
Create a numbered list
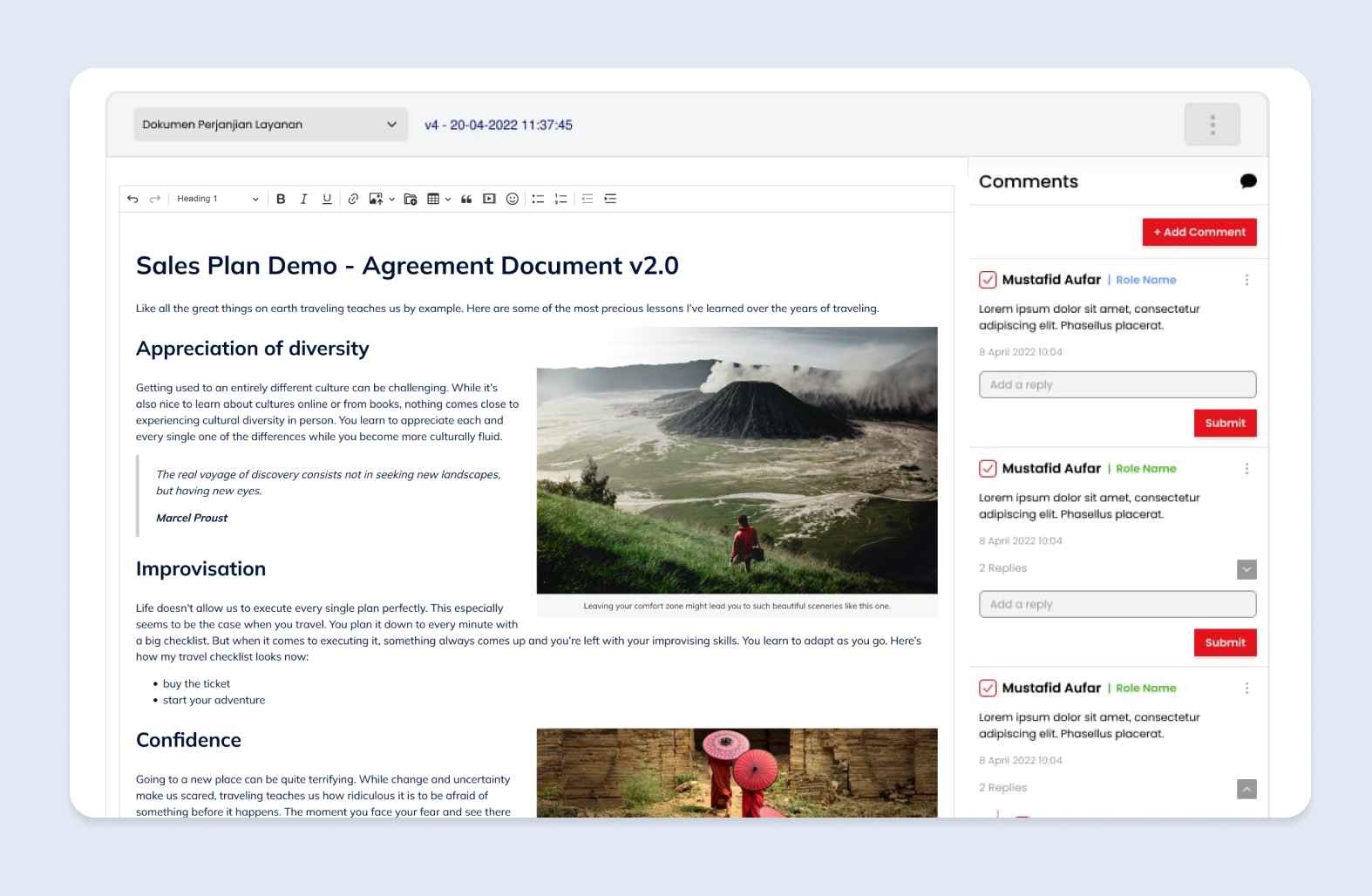[x=560, y=199]
